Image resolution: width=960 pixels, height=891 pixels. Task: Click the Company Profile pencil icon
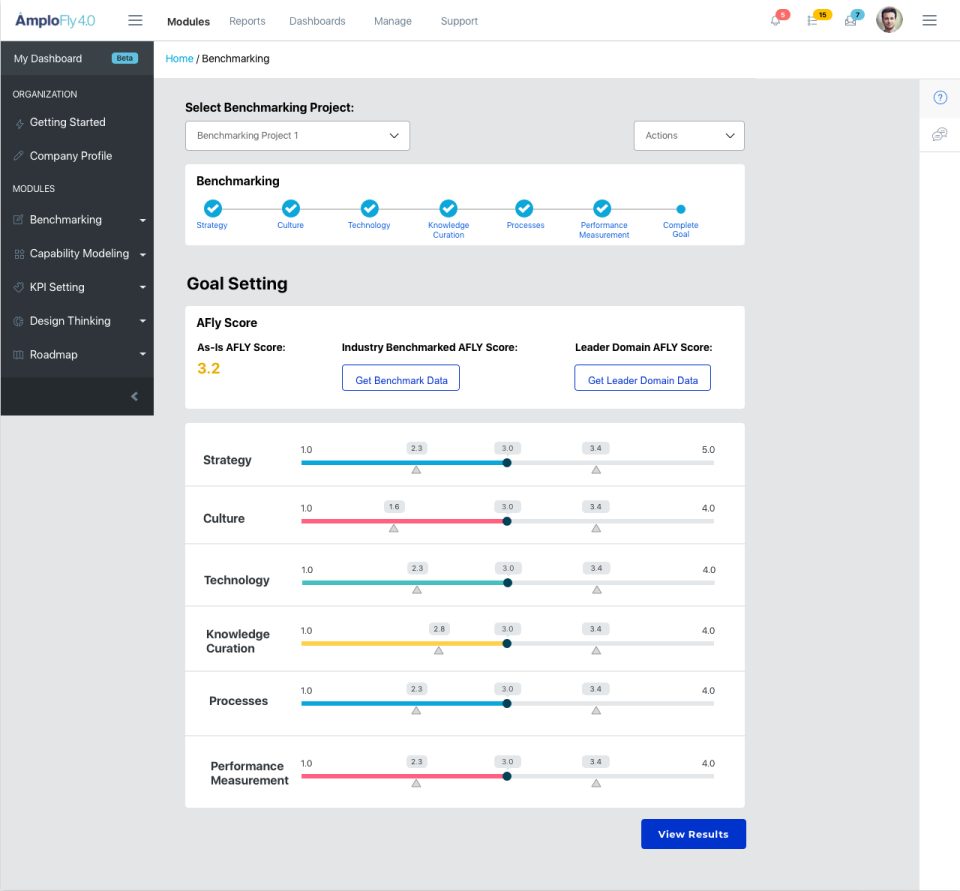[x=17, y=155]
